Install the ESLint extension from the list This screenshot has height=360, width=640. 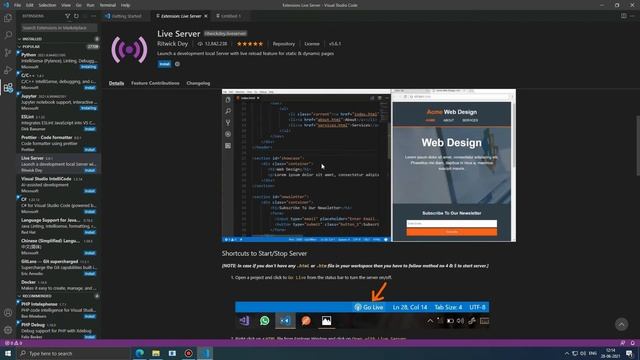(90, 129)
